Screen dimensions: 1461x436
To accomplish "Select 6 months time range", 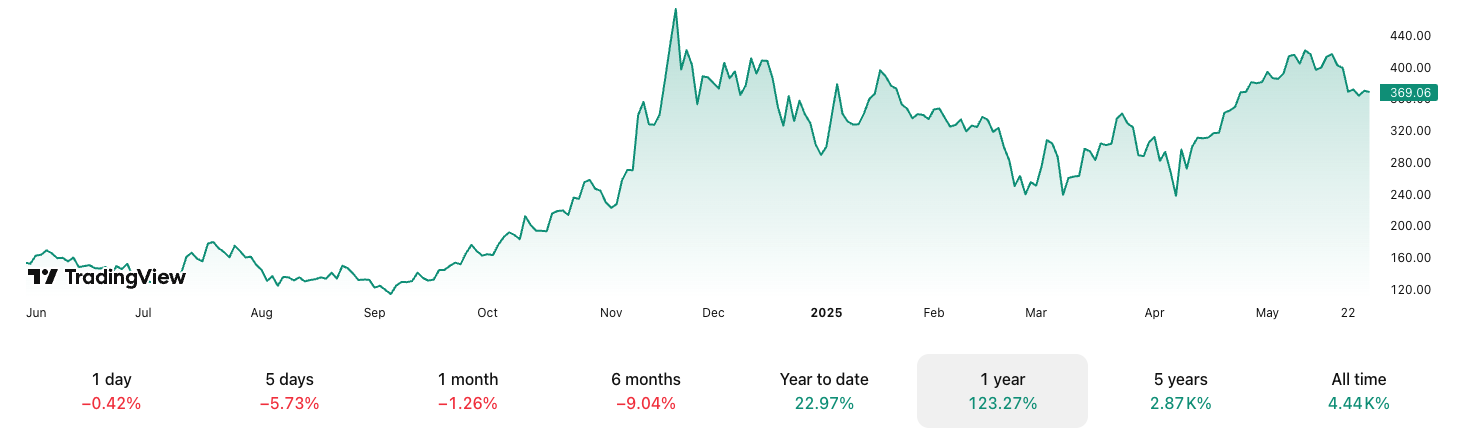I will click(646, 391).
